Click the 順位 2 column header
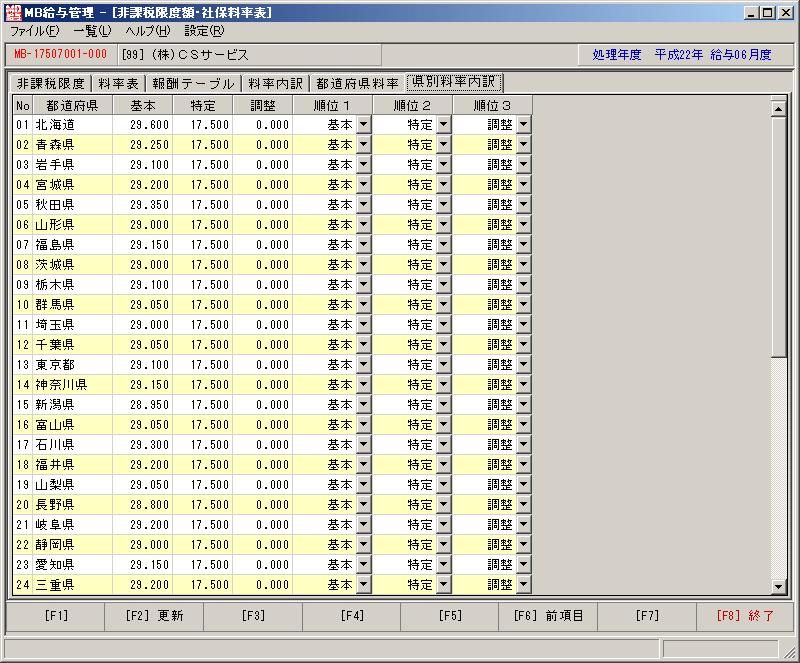This screenshot has width=800, height=663. (x=412, y=106)
